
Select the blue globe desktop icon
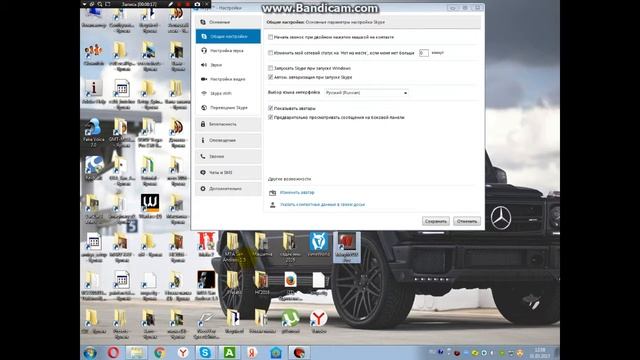[93, 168]
